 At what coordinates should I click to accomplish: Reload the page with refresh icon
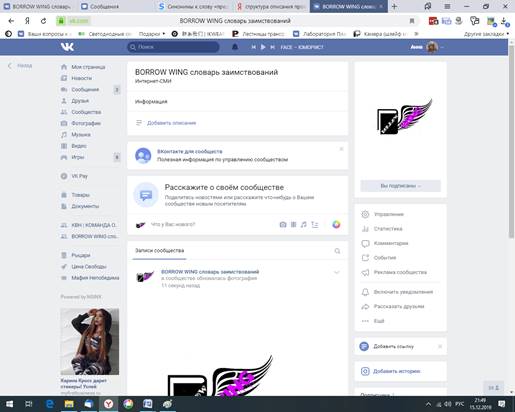pos(43,21)
